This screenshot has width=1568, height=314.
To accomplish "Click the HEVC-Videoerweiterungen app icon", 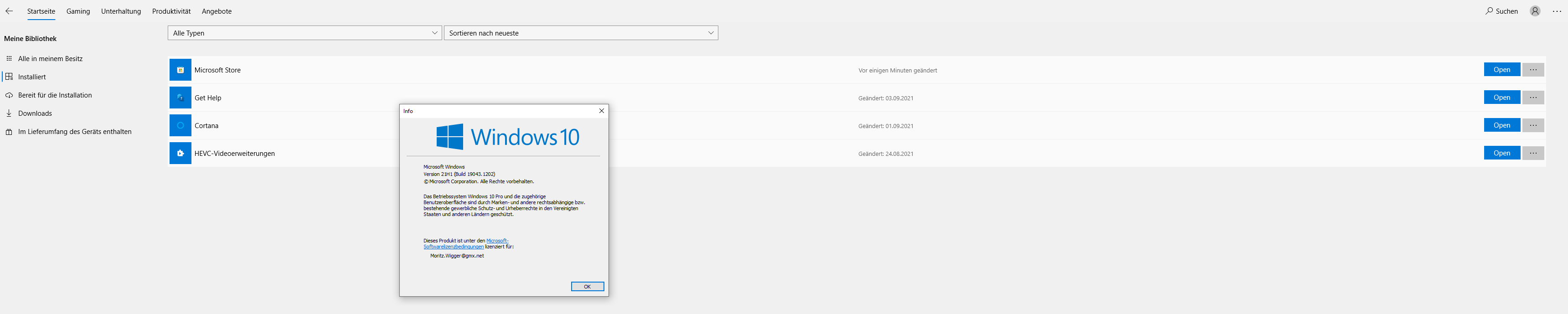I will coord(180,153).
